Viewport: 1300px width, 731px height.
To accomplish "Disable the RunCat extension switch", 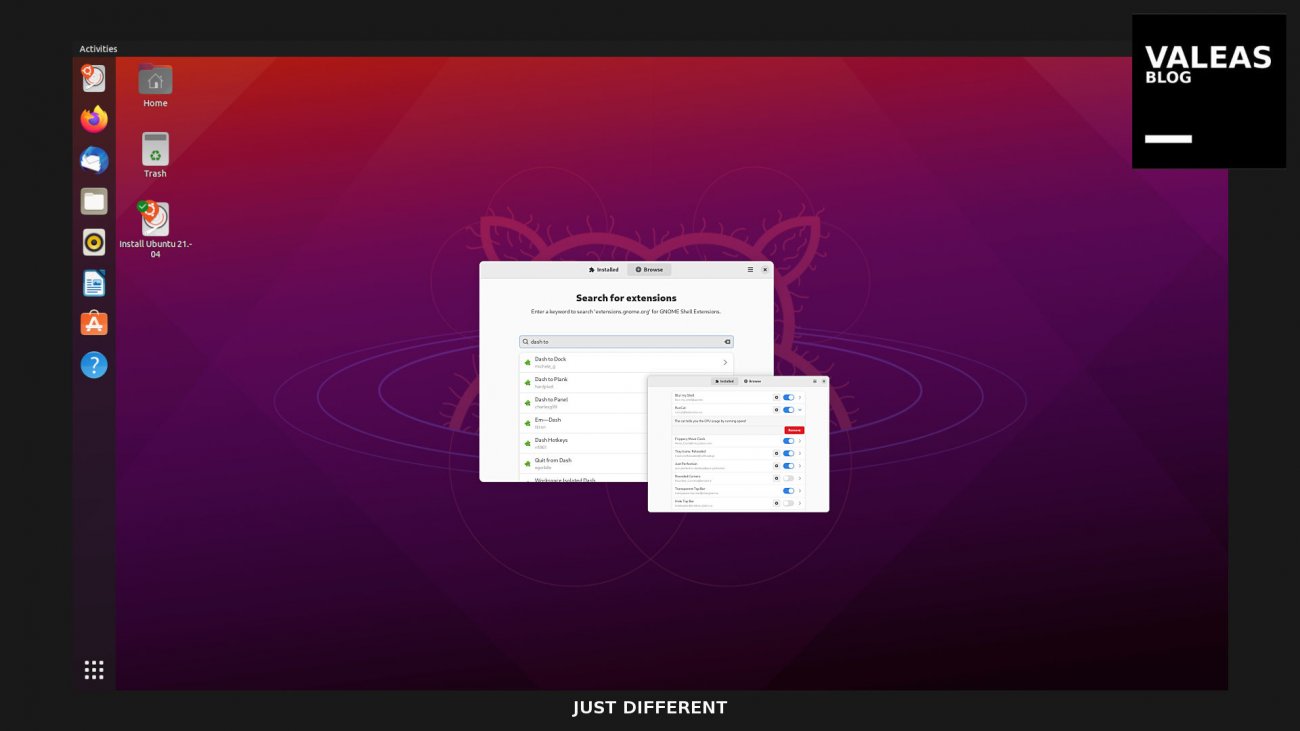I will [x=789, y=410].
